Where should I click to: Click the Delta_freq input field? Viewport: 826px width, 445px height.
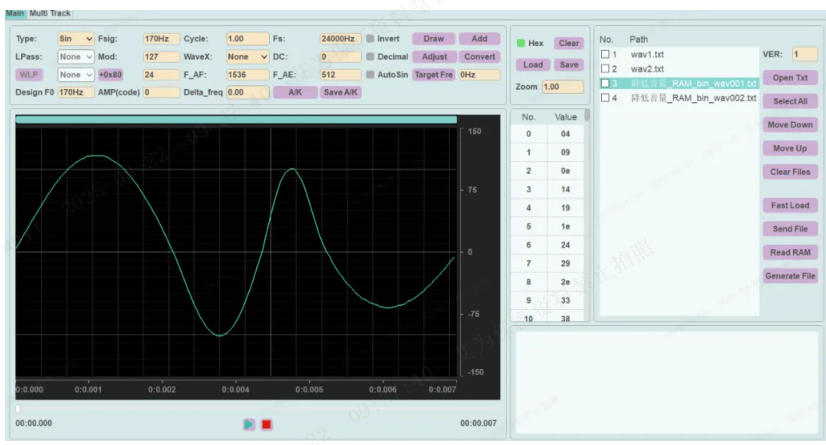tap(247, 92)
